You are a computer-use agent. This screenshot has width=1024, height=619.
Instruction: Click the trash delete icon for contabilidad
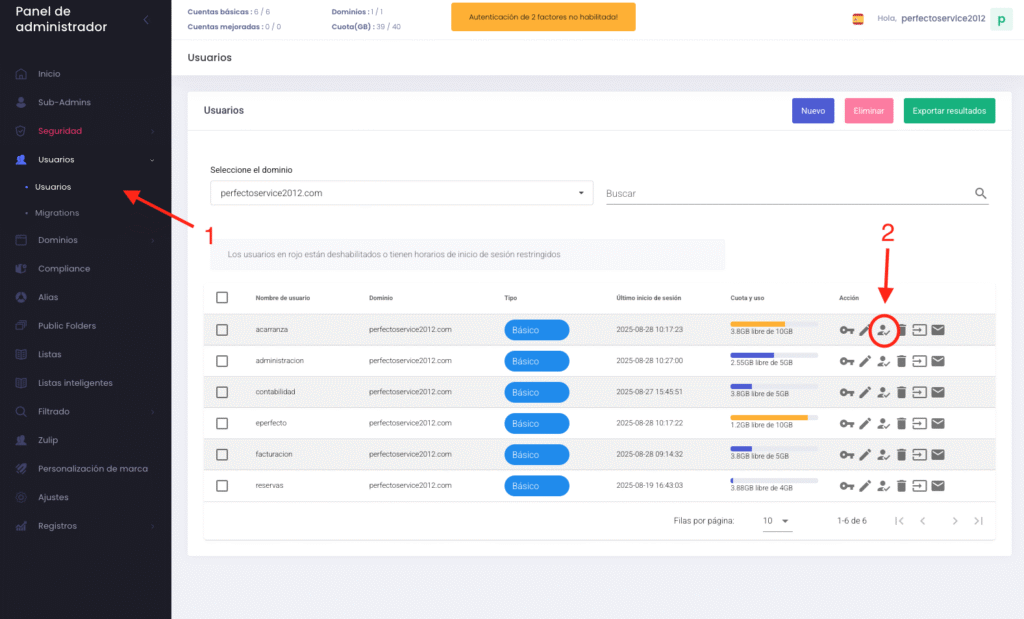(x=901, y=393)
